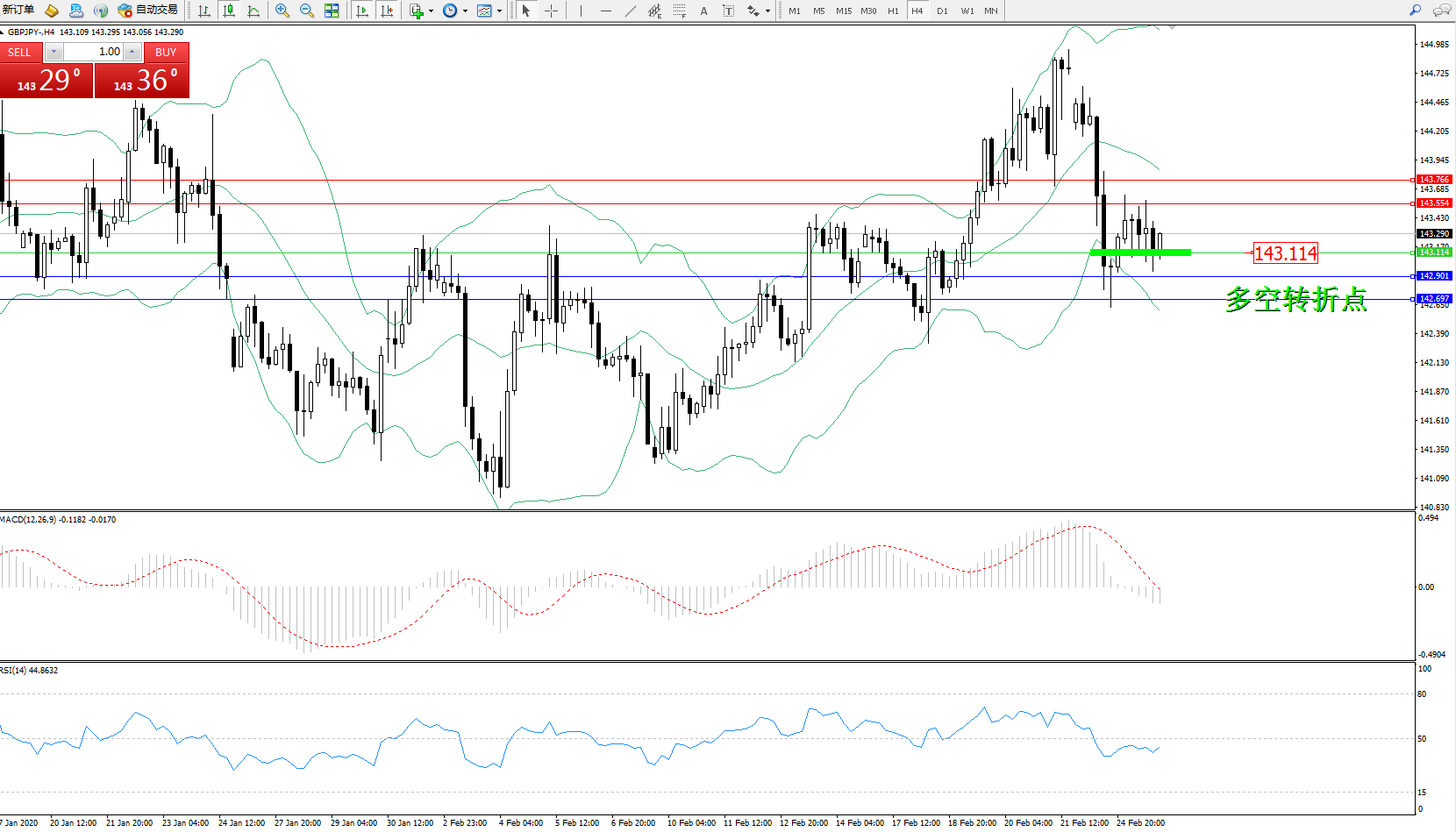This screenshot has height=832, width=1456.
Task: Click the red SELL button
Action: pos(20,53)
